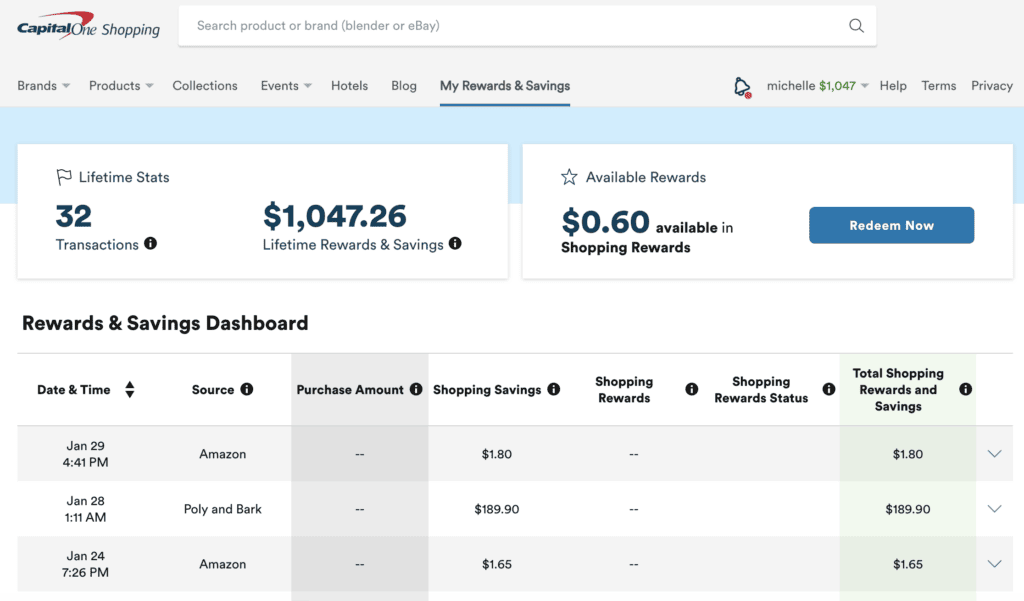Click the flag icon beside Lifetime Stats

63,177
